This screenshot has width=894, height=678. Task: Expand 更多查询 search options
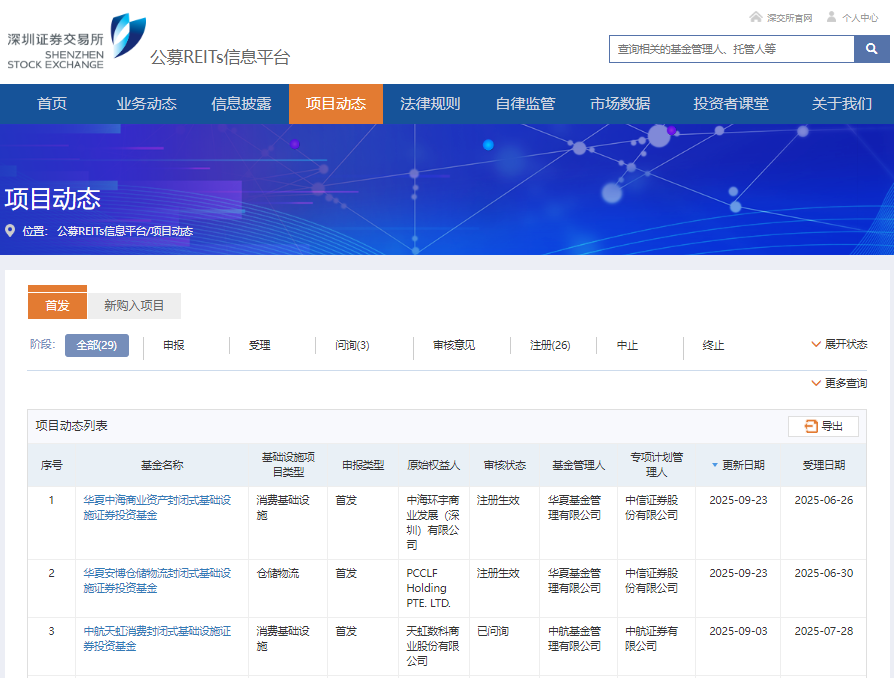click(839, 383)
